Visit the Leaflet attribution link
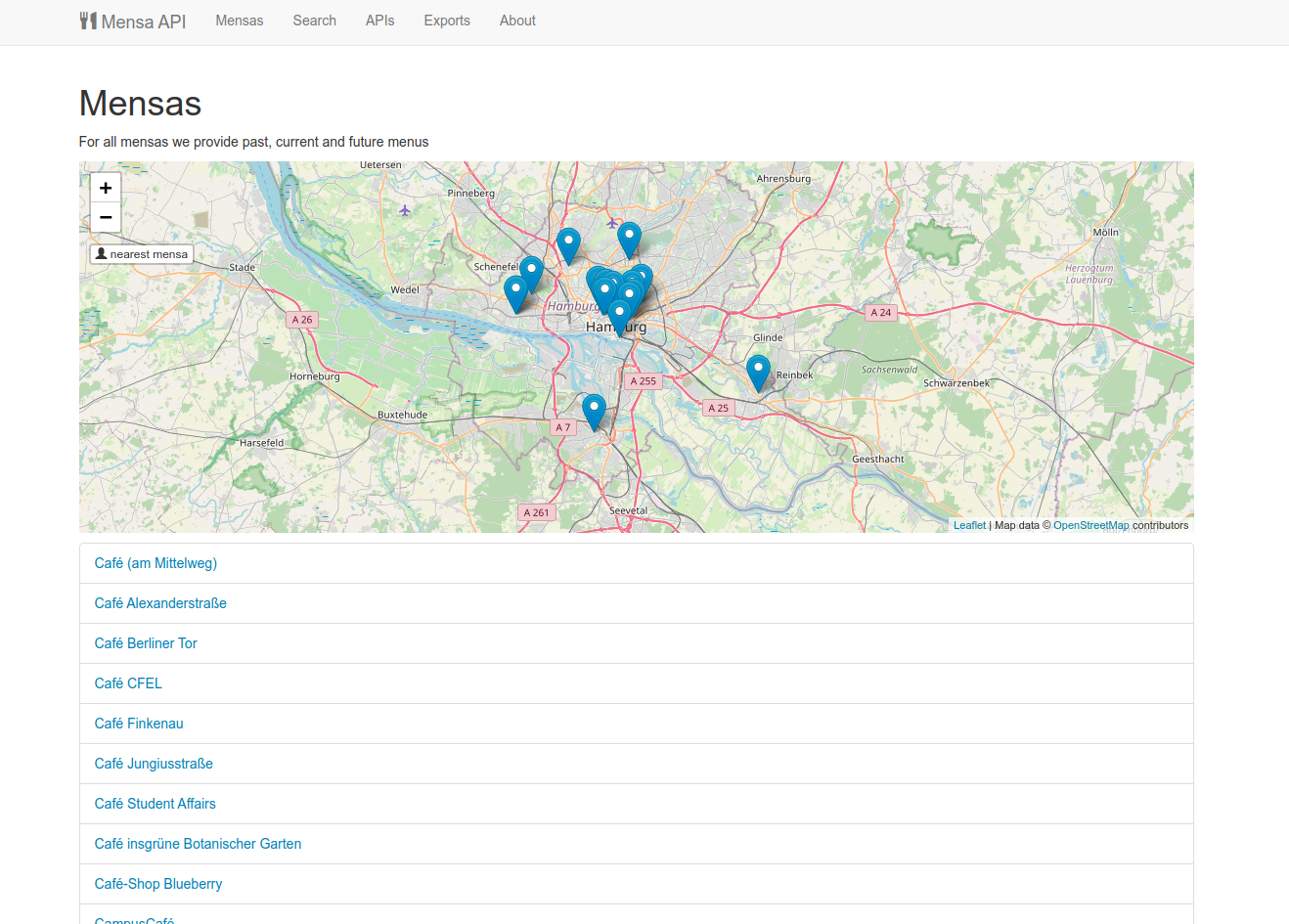 (968, 525)
